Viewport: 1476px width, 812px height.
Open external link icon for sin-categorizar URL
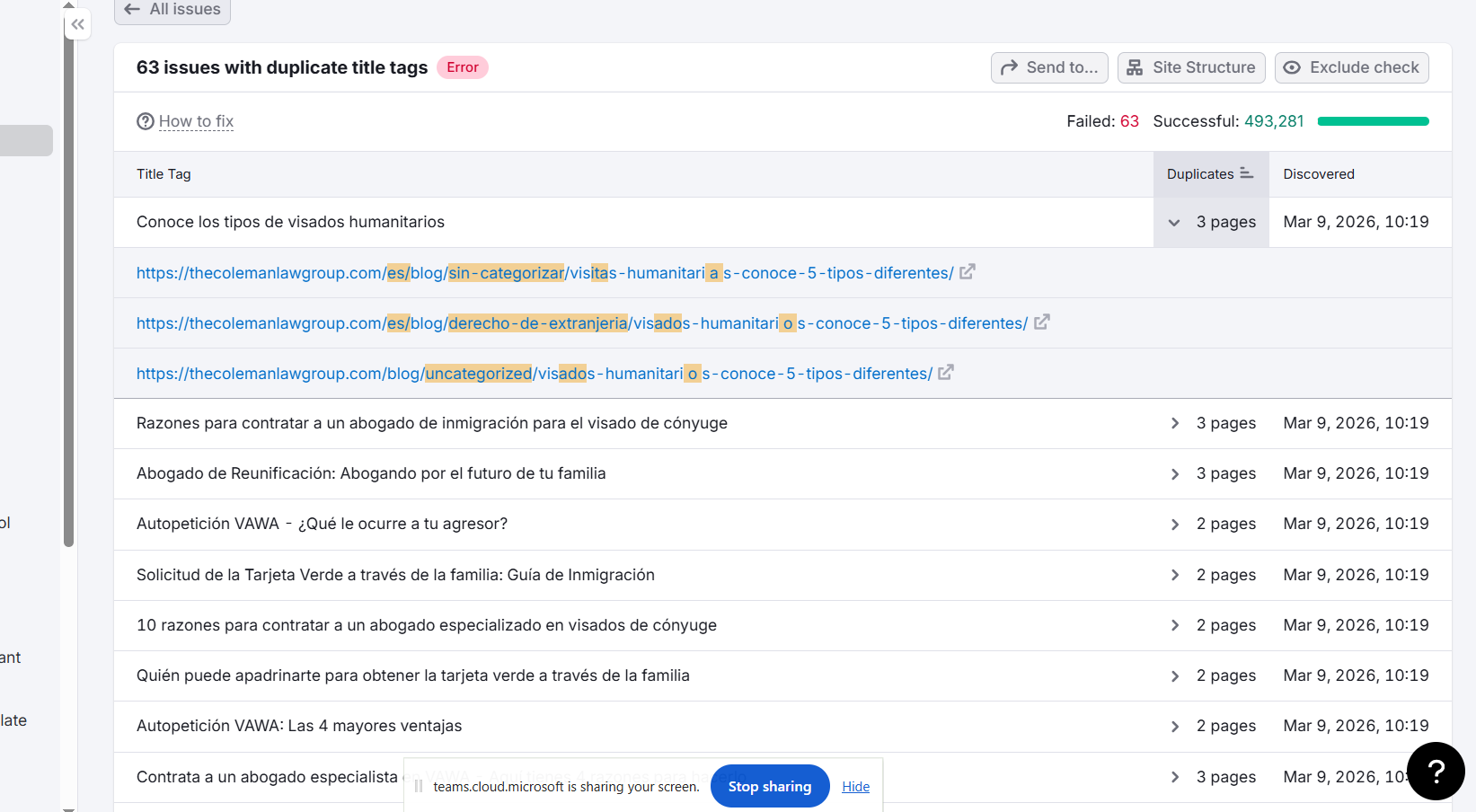coord(968,272)
